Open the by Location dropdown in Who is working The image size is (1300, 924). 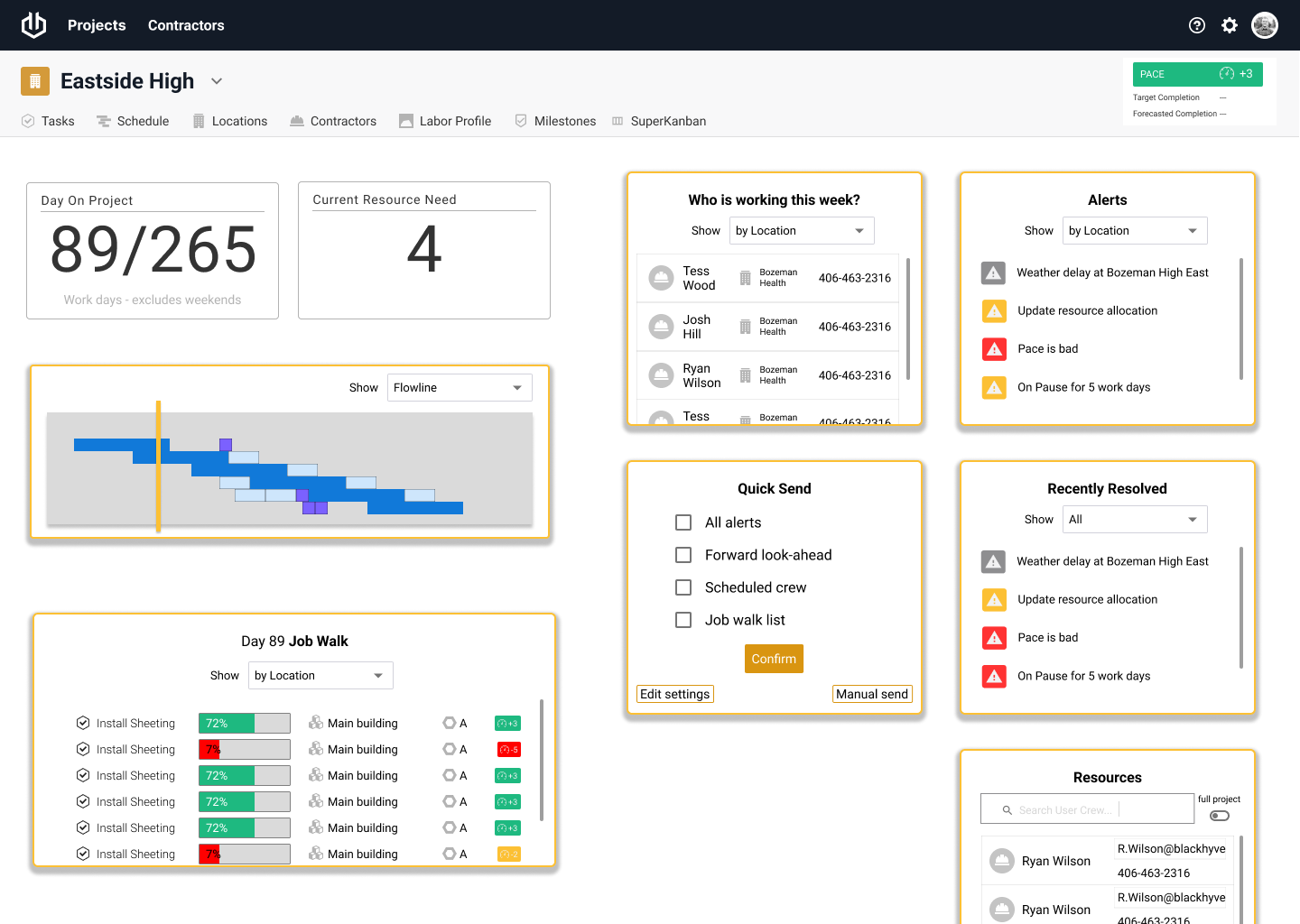802,231
